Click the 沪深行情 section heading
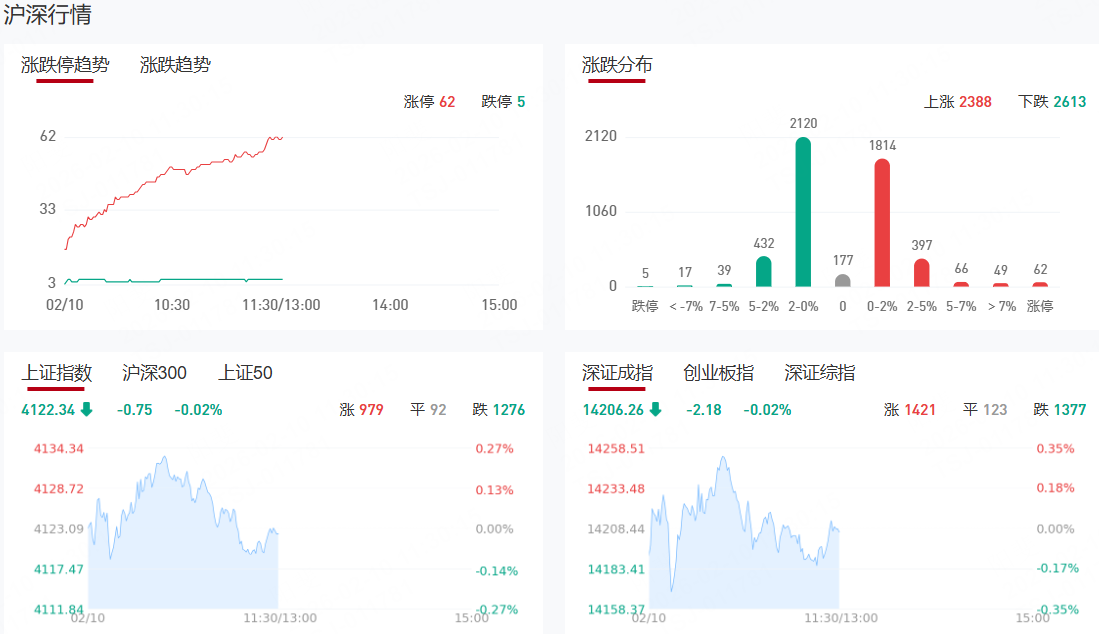The height and width of the screenshot is (634, 1099). pyautogui.click(x=49, y=15)
